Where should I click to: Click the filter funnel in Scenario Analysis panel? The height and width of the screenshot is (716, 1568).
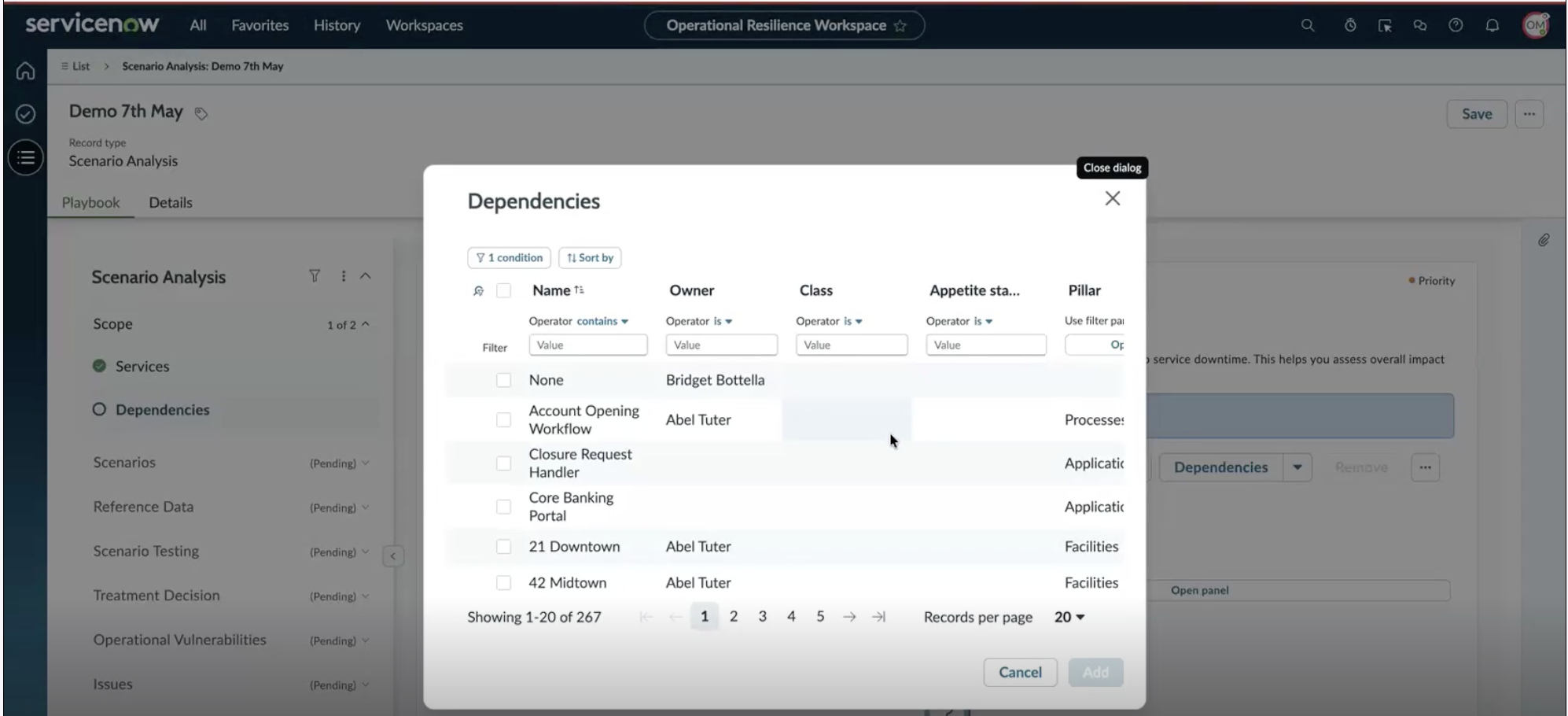315,276
